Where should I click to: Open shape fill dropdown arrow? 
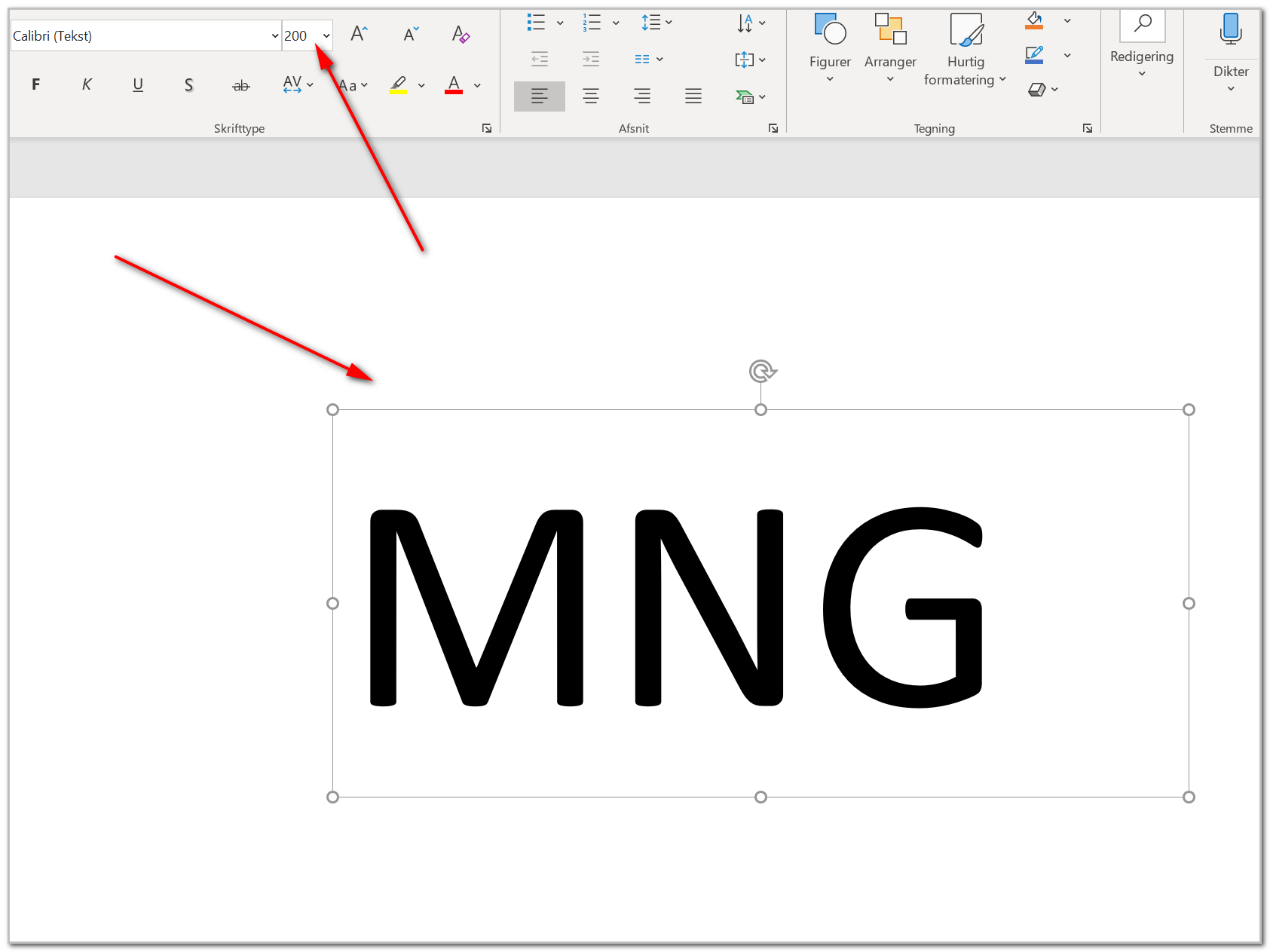click(1067, 21)
